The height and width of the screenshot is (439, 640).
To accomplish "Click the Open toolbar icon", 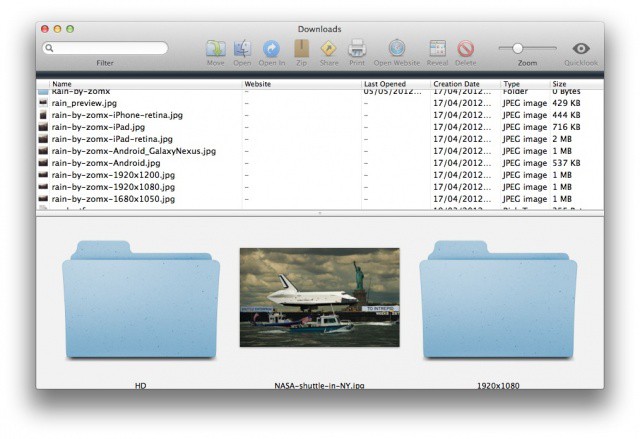I will 242,48.
